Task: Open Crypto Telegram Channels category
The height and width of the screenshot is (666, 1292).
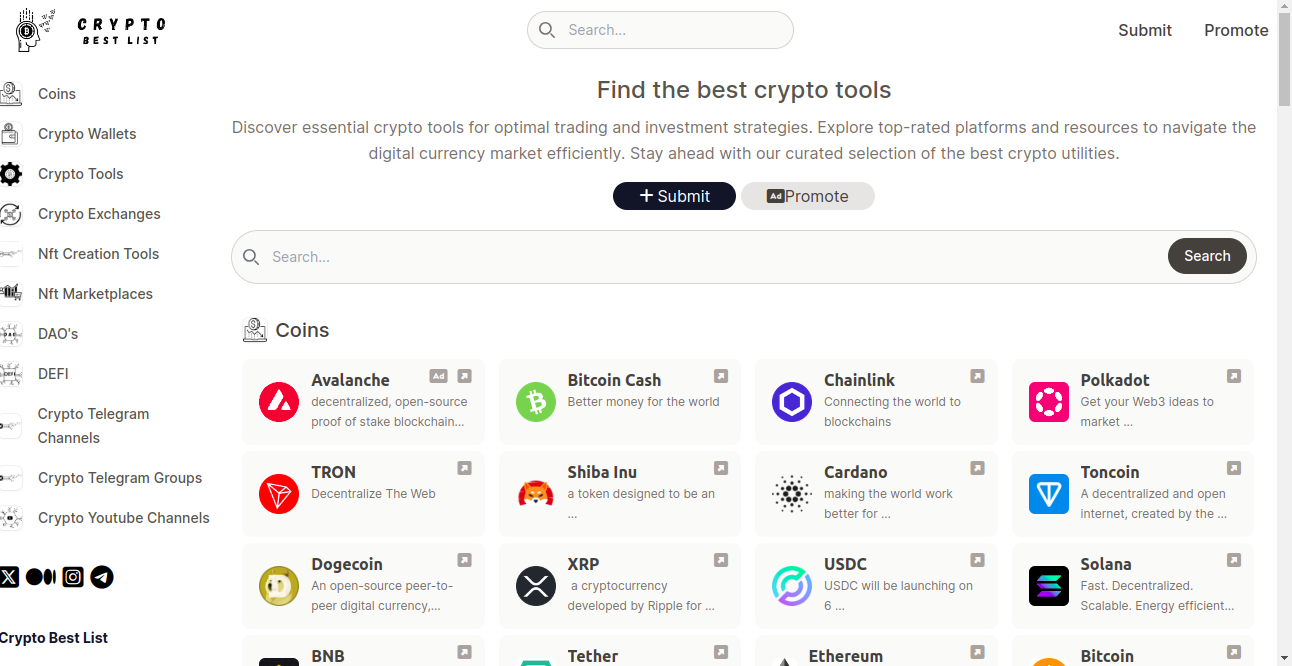Action: coord(93,426)
